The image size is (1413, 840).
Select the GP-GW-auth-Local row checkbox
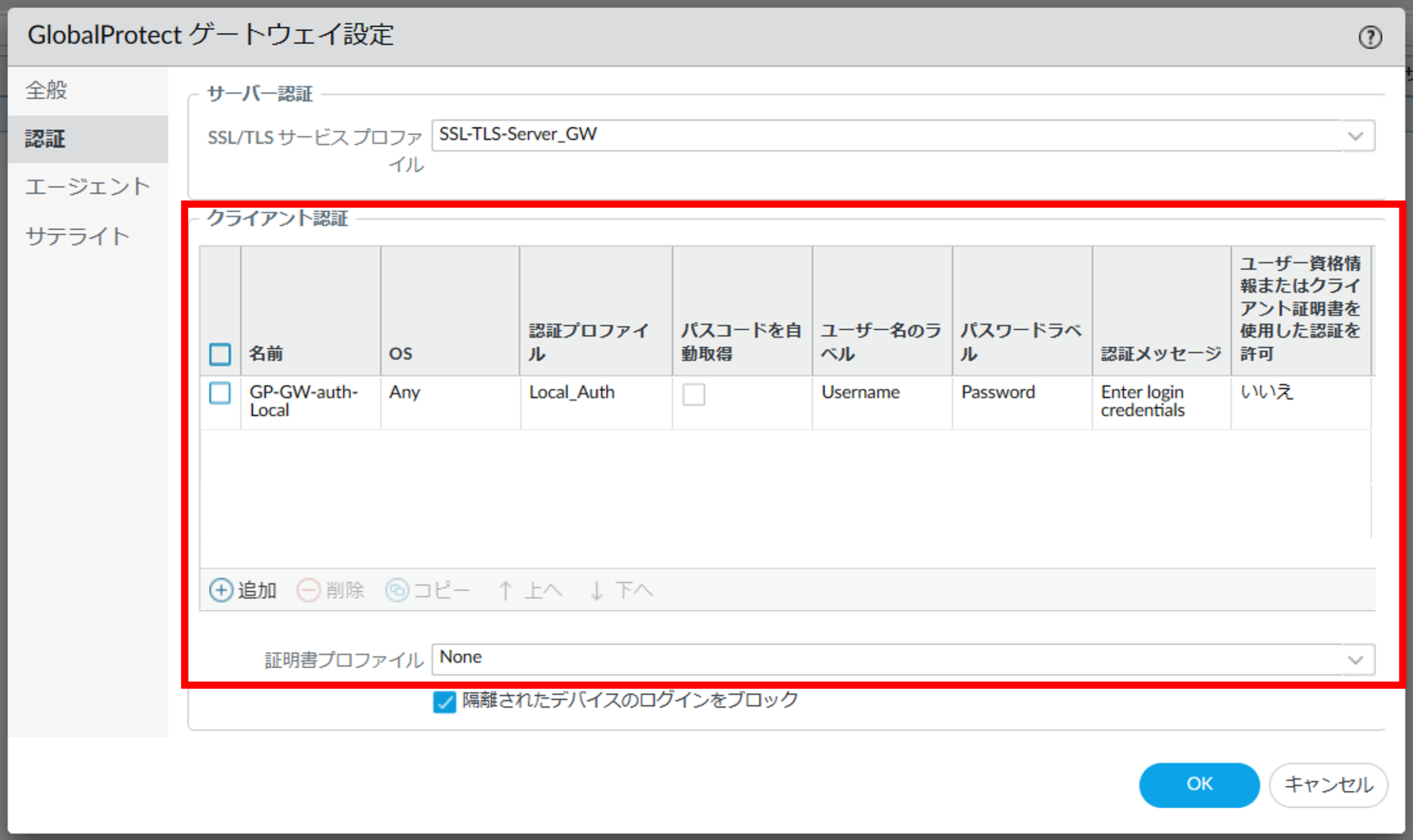(x=220, y=393)
